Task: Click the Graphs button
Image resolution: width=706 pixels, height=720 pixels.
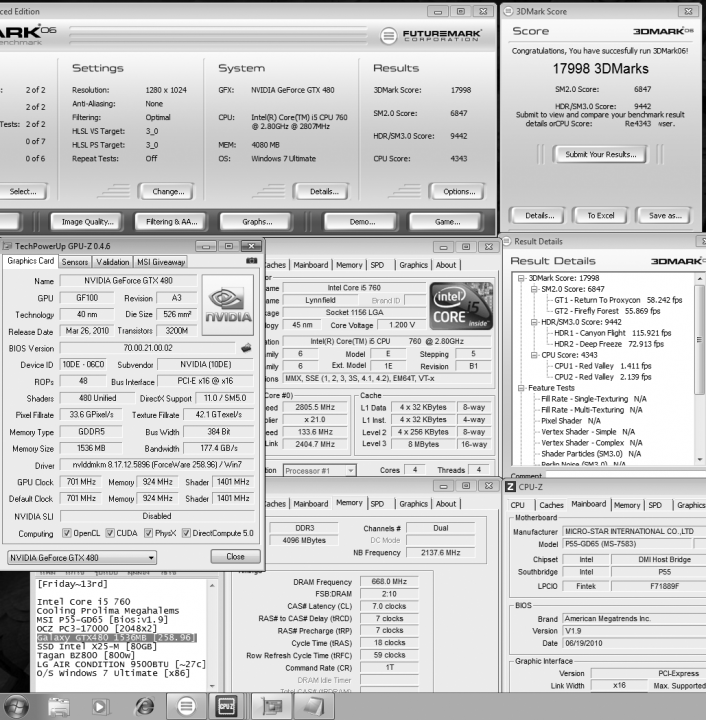Action: [257, 222]
